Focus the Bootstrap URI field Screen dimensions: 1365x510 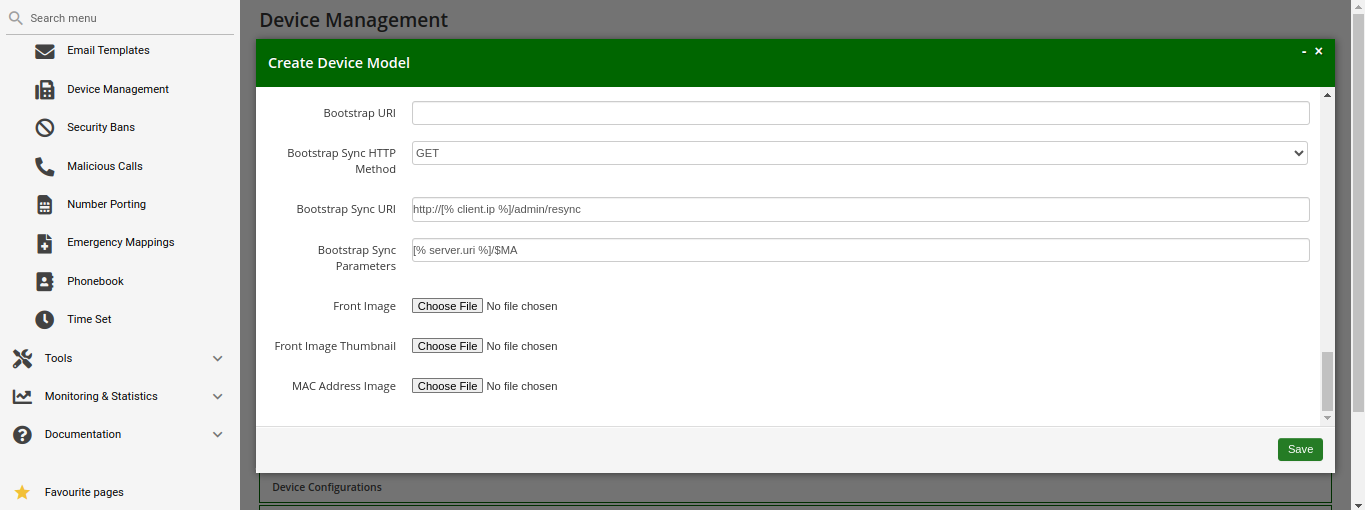(860, 113)
